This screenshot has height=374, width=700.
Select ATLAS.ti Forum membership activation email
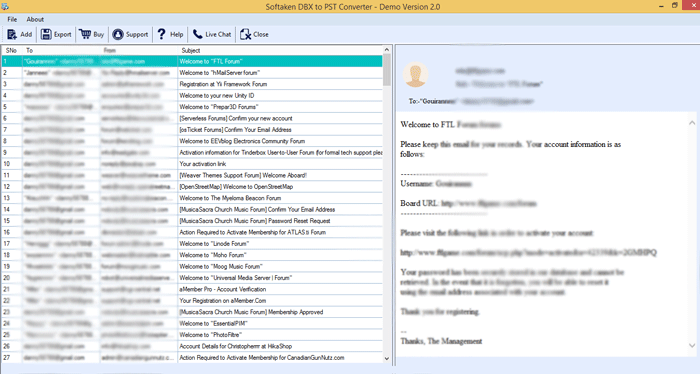coord(192,232)
